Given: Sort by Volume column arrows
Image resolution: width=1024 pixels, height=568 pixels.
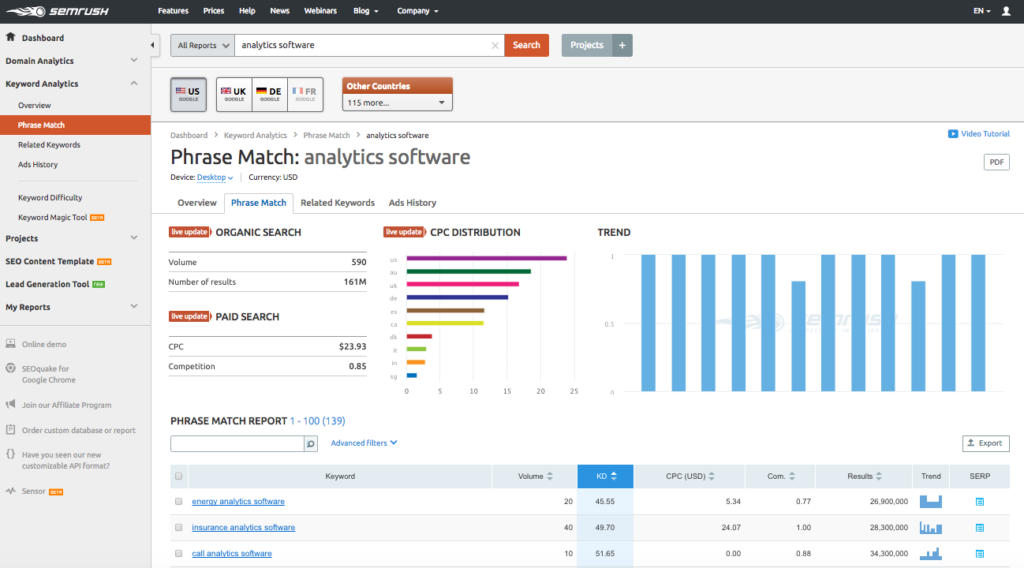Looking at the screenshot, I should click(550, 477).
